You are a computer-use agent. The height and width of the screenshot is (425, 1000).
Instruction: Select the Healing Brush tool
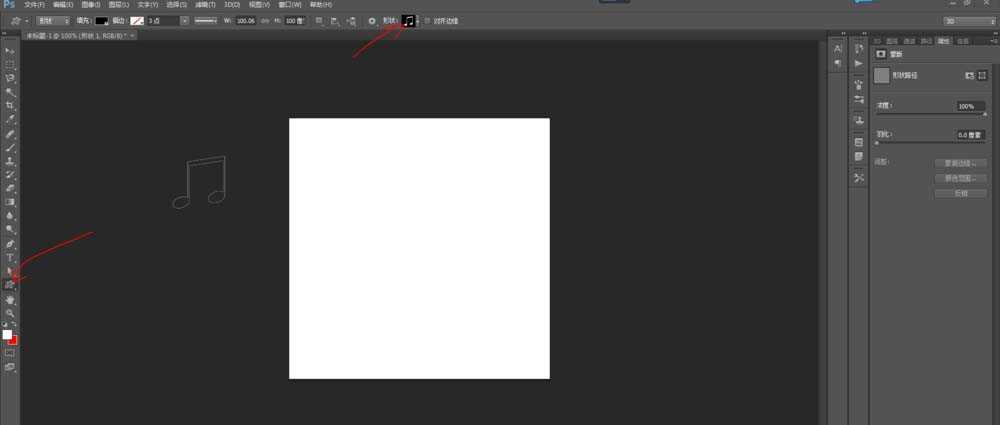point(10,134)
